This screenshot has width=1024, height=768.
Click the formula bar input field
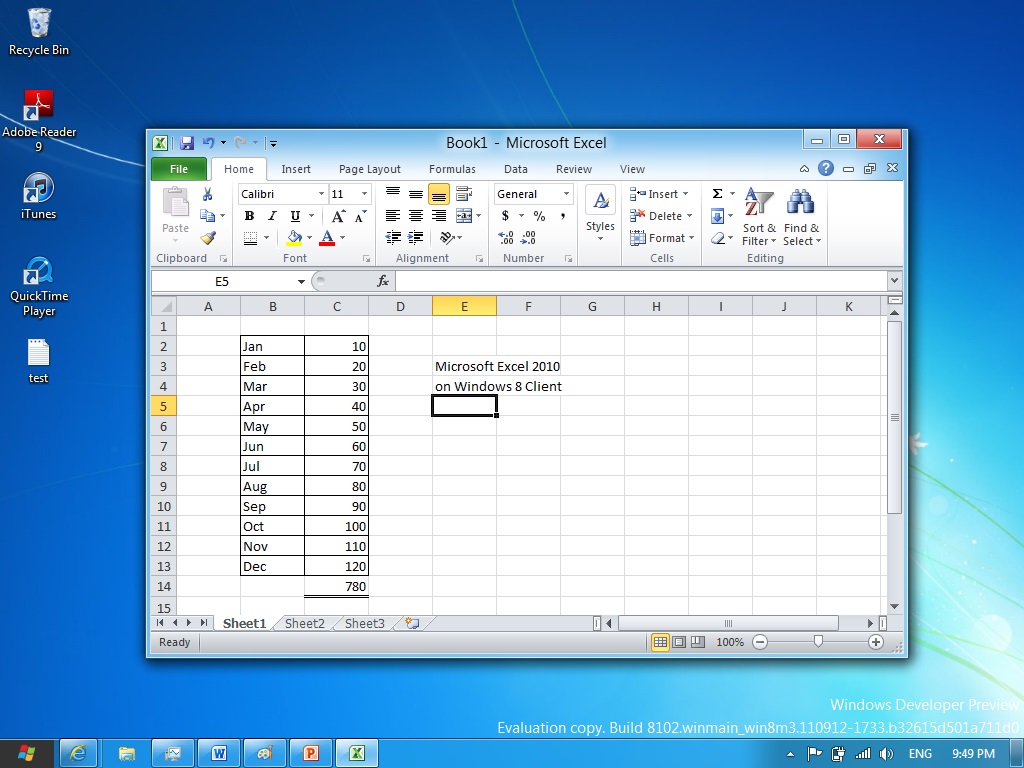pos(641,281)
